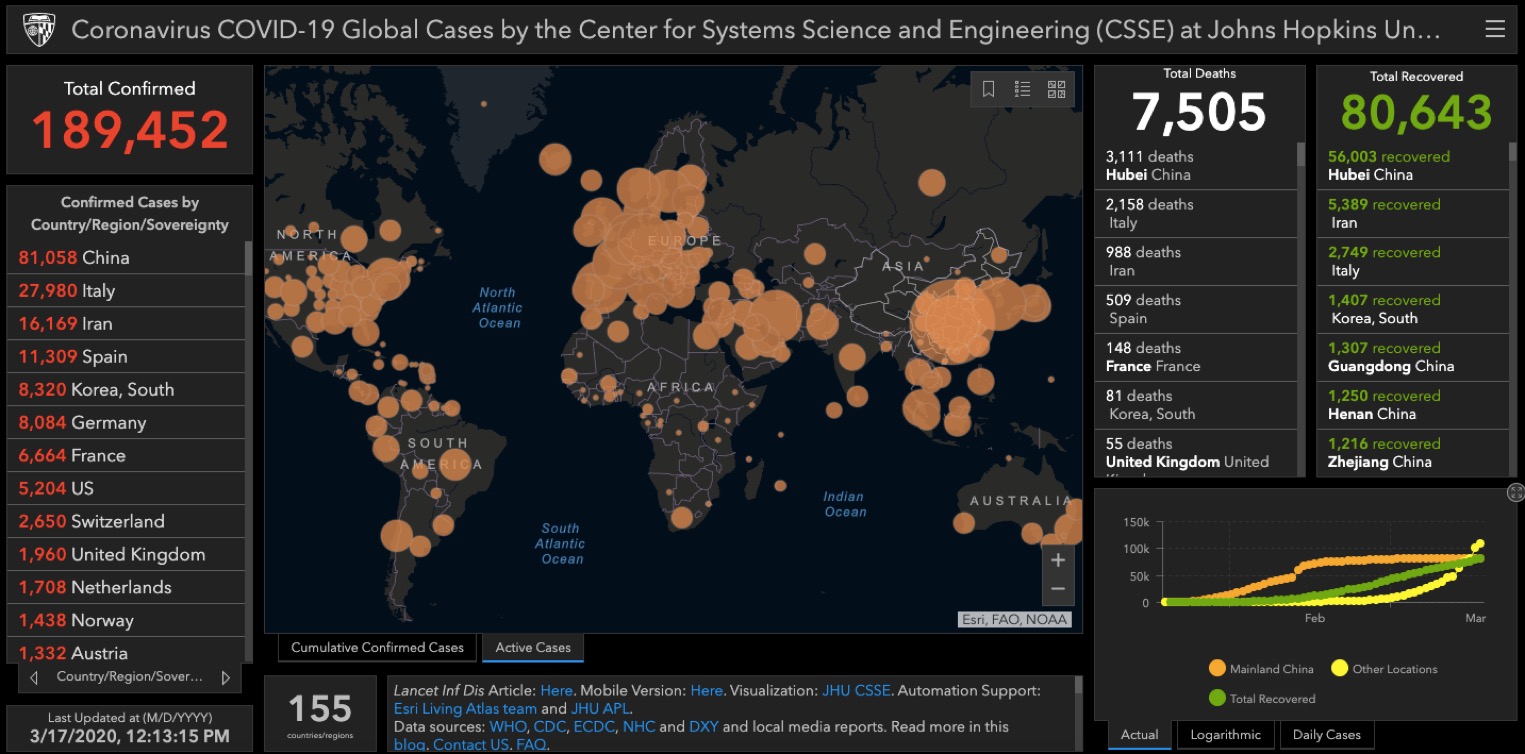Expand the chart panel with corner icon
The width and height of the screenshot is (1525, 754).
1515,492
